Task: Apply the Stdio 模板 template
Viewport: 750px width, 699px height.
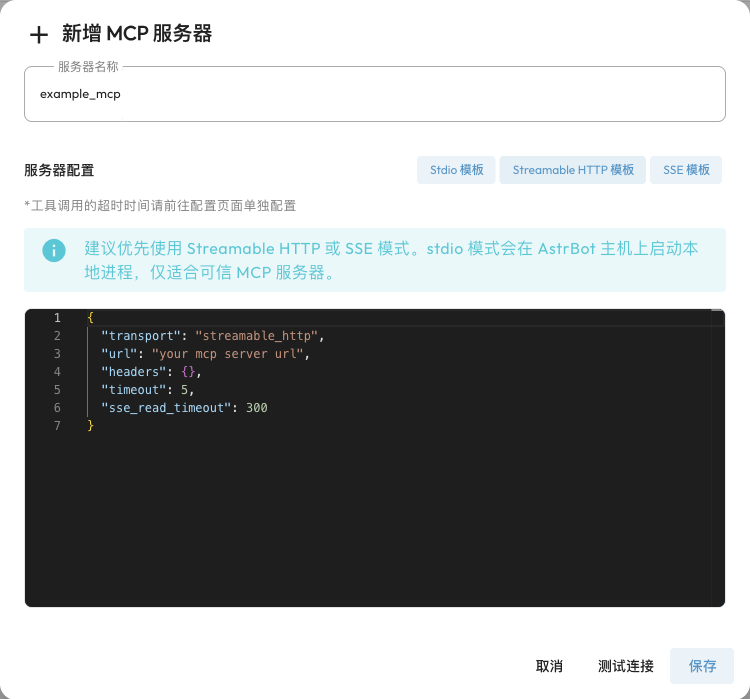Action: [456, 170]
